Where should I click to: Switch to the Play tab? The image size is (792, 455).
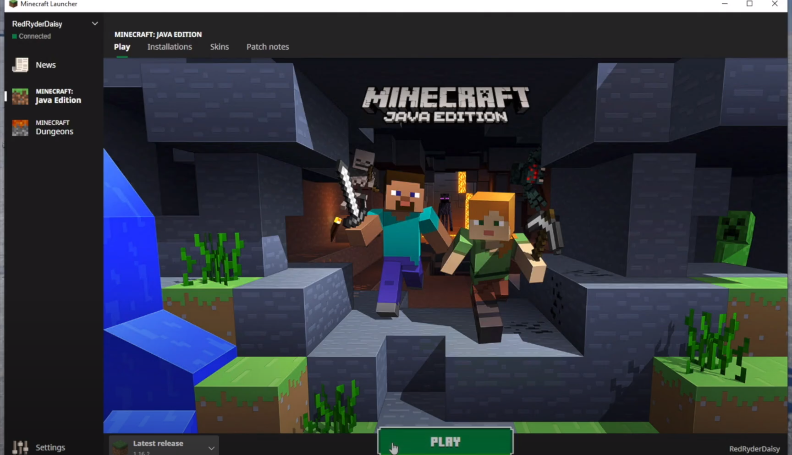tap(122, 47)
